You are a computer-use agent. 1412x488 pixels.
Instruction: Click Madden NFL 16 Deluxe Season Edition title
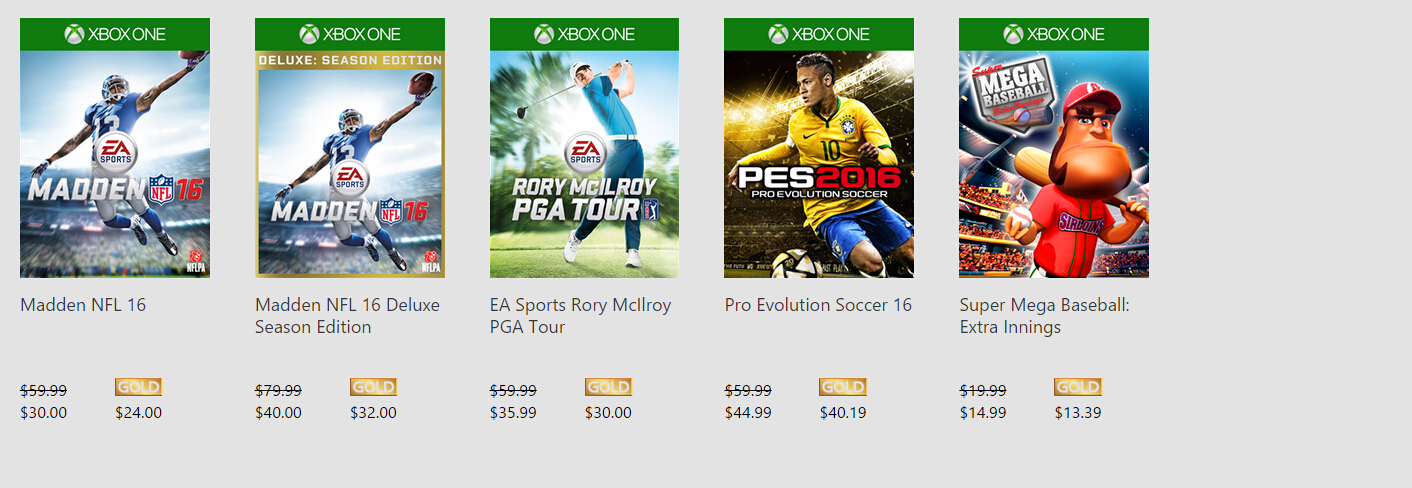(347, 316)
